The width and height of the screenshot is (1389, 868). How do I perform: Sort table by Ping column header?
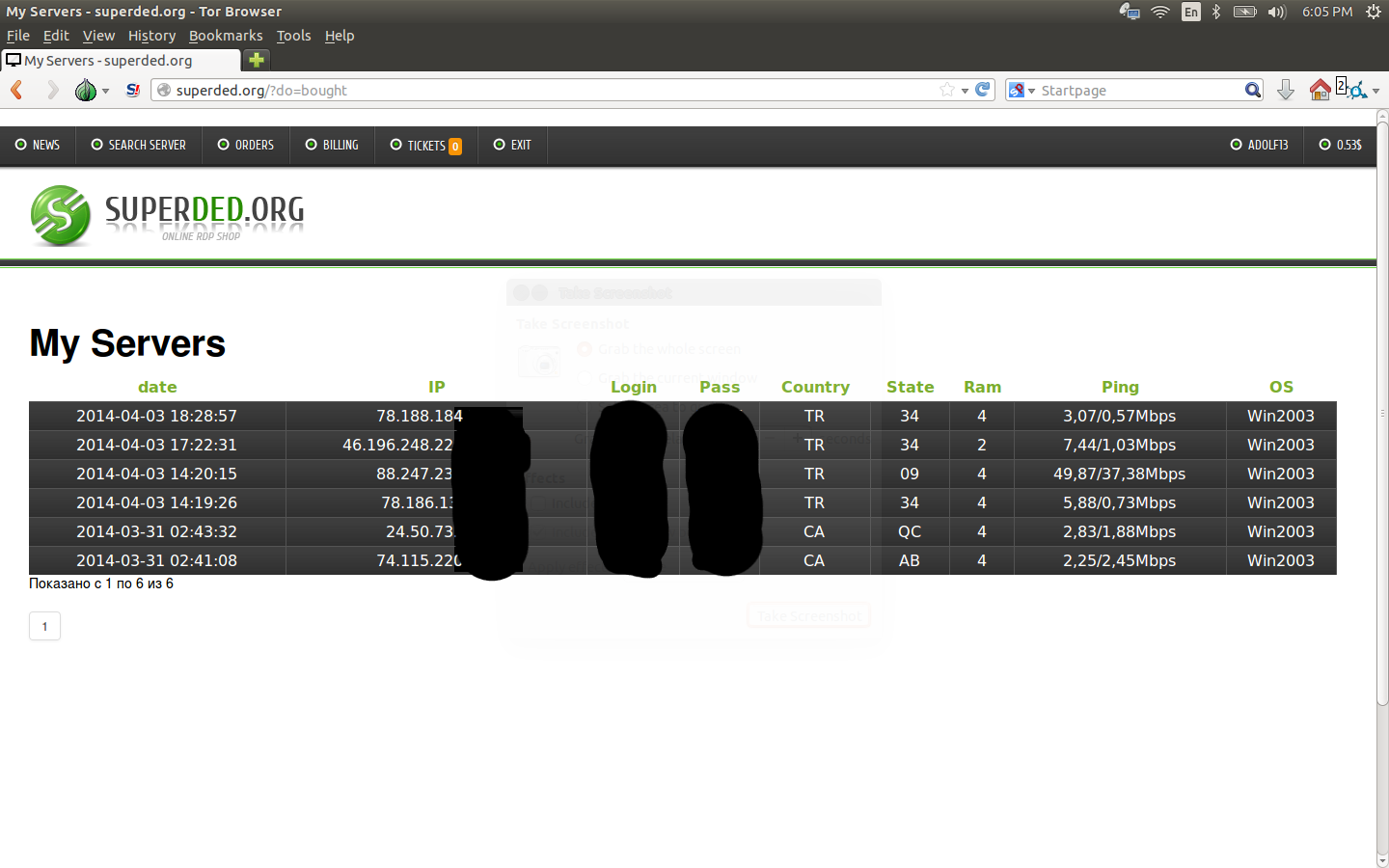(x=1120, y=387)
